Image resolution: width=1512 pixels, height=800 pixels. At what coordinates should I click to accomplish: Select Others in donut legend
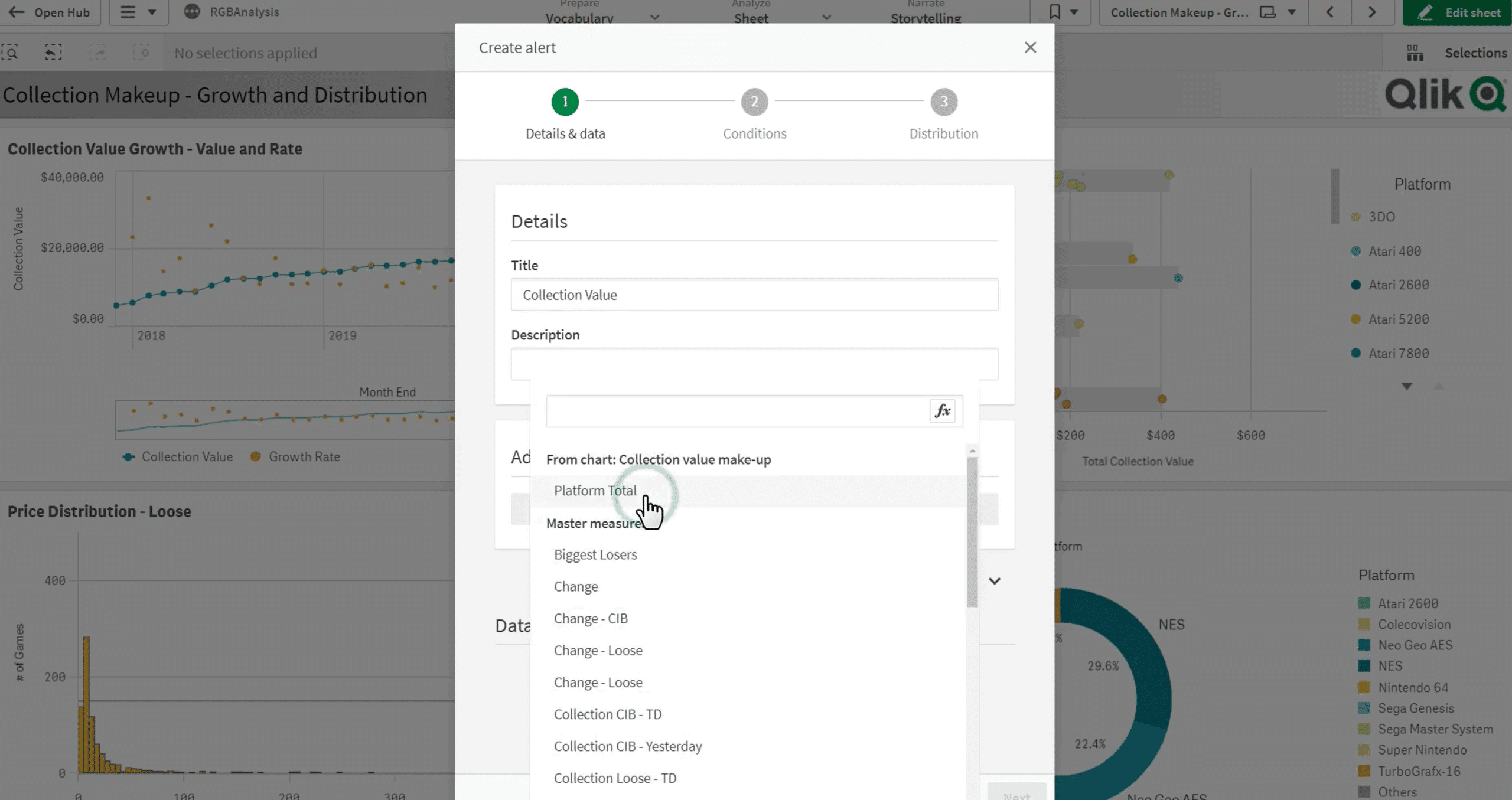click(1388, 792)
